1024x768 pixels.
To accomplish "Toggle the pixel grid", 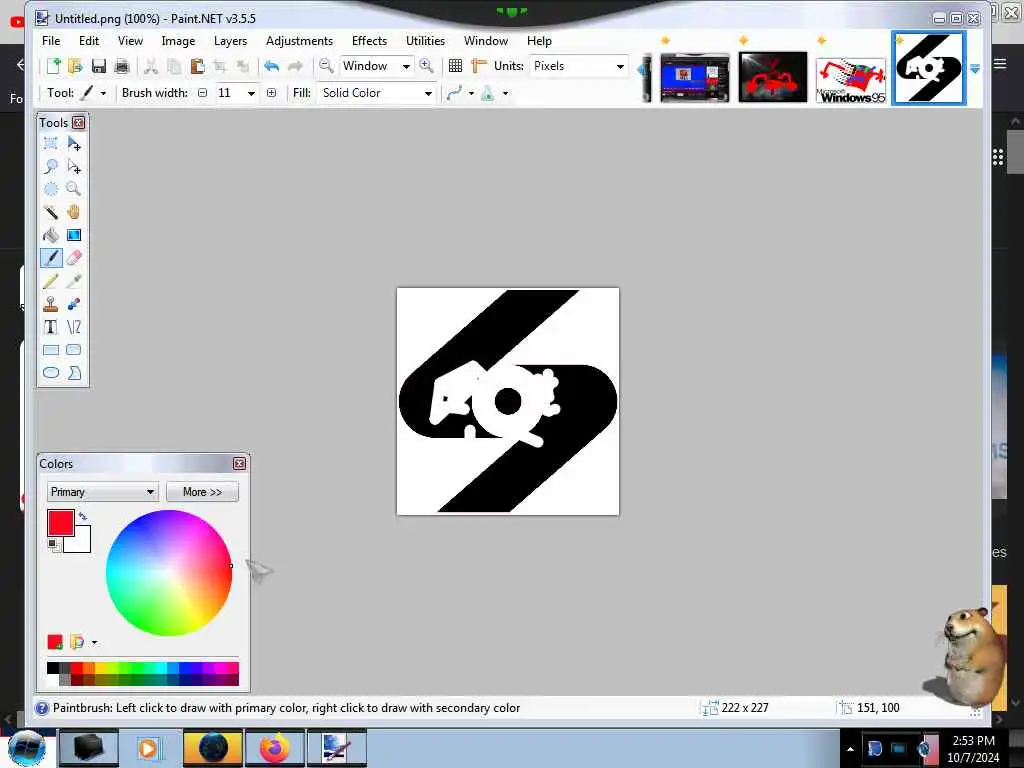I will point(455,66).
